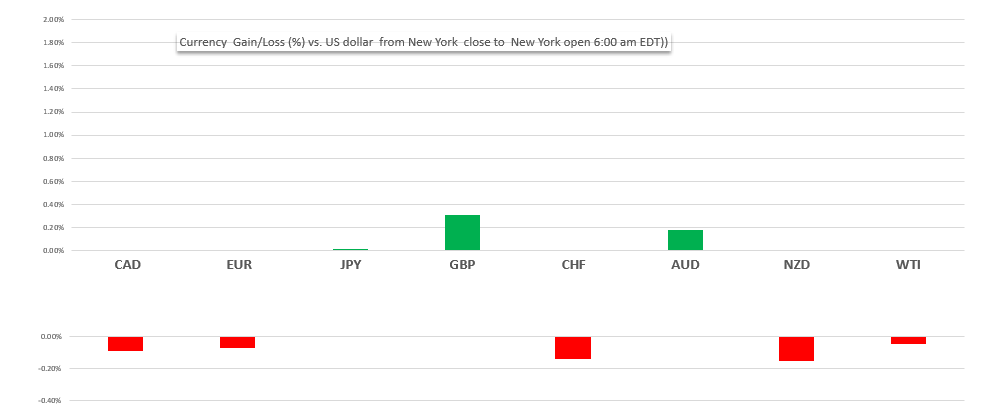
Task: Select the AUD axis label
Action: (x=685, y=265)
